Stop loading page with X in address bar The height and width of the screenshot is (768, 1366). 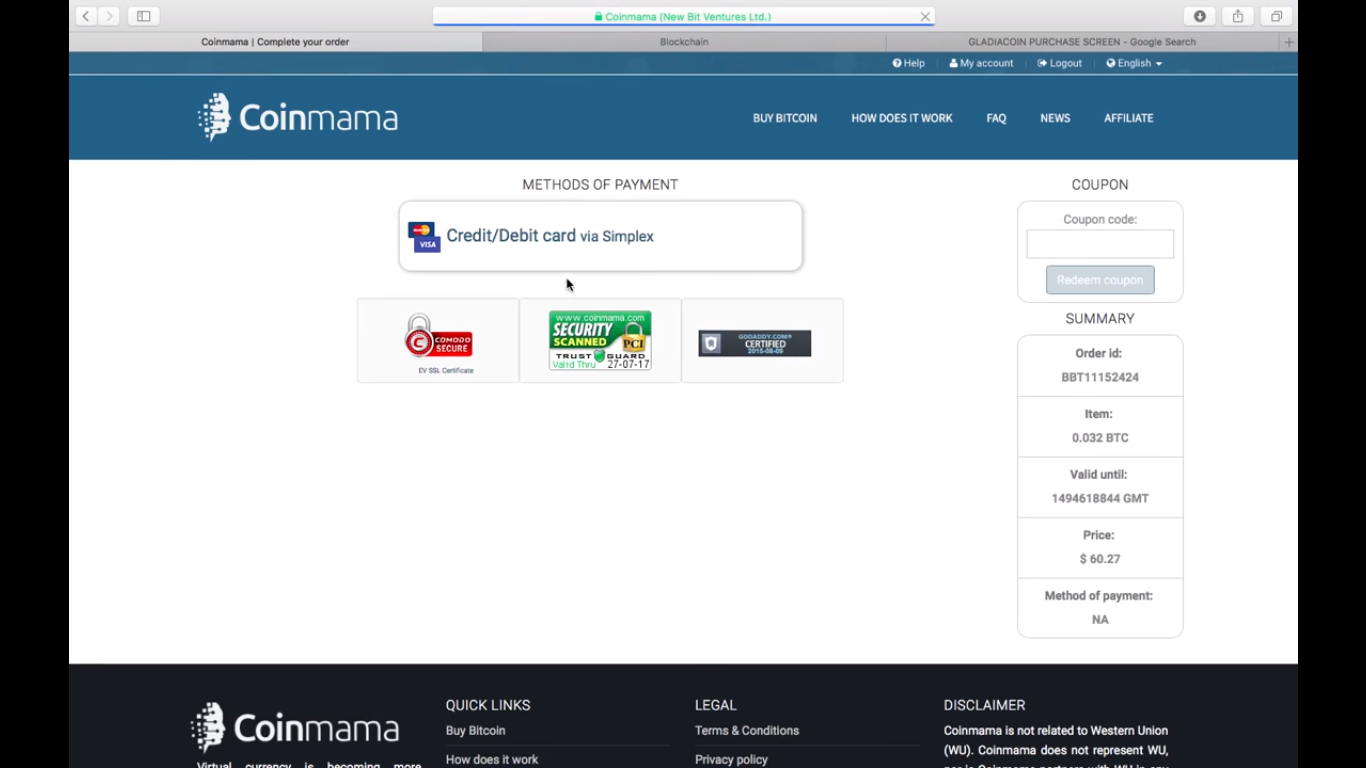(925, 16)
